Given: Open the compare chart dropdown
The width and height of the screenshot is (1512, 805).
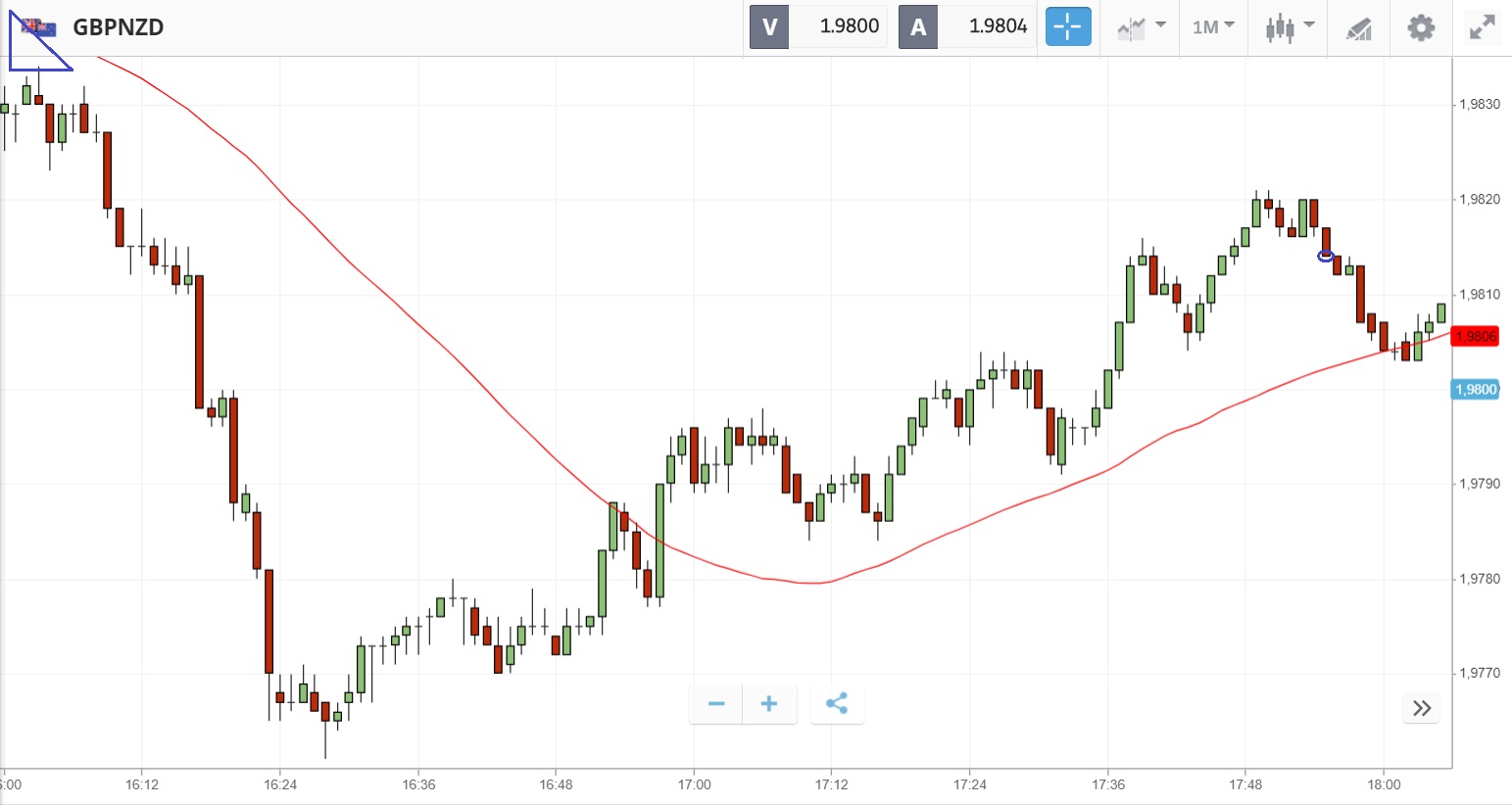Looking at the screenshot, I should [1141, 26].
